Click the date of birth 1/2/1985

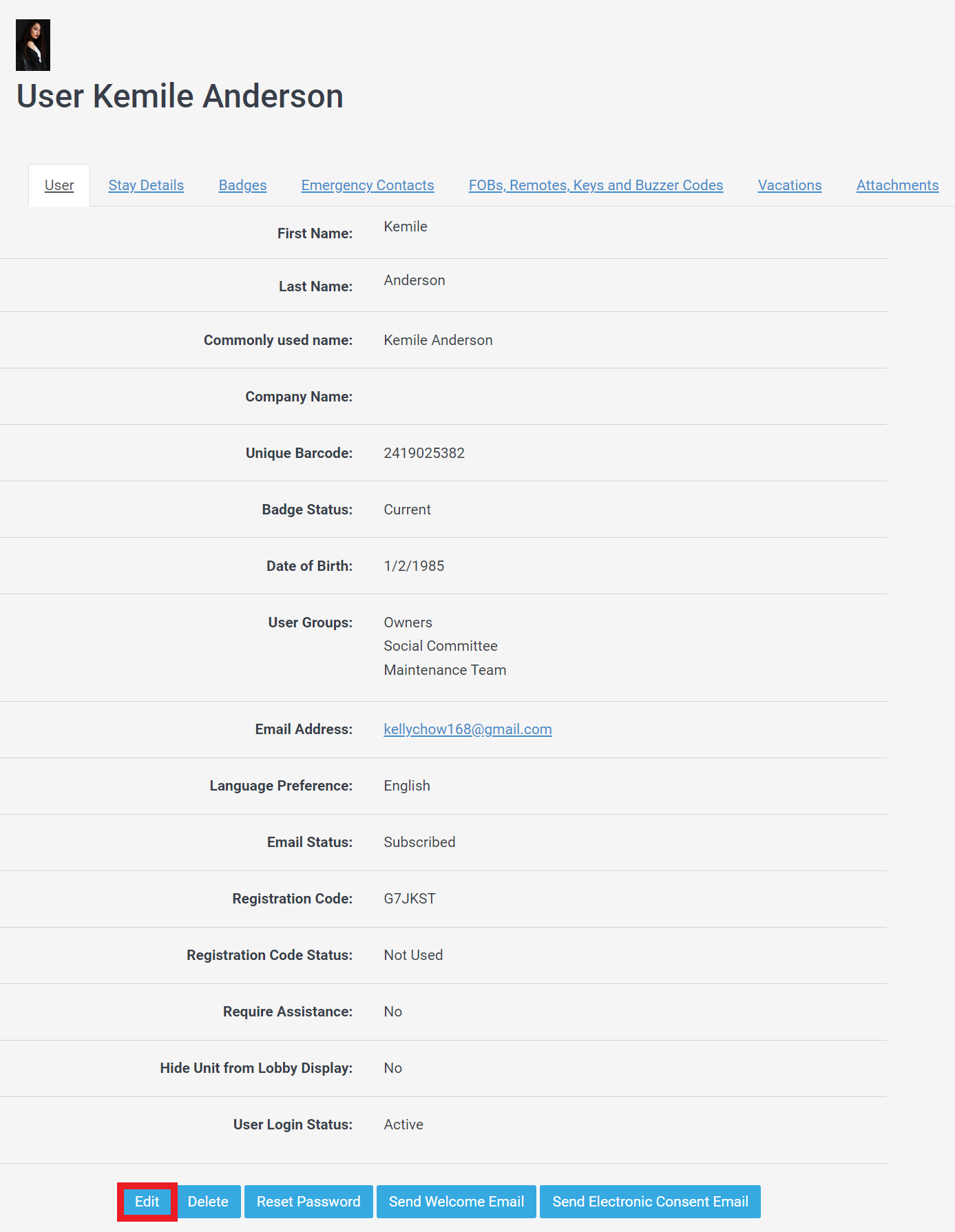coord(414,566)
